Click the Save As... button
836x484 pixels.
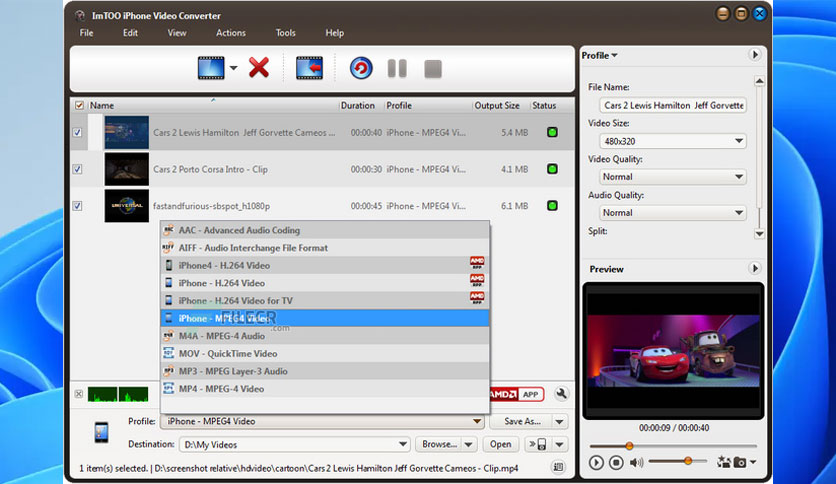point(522,421)
